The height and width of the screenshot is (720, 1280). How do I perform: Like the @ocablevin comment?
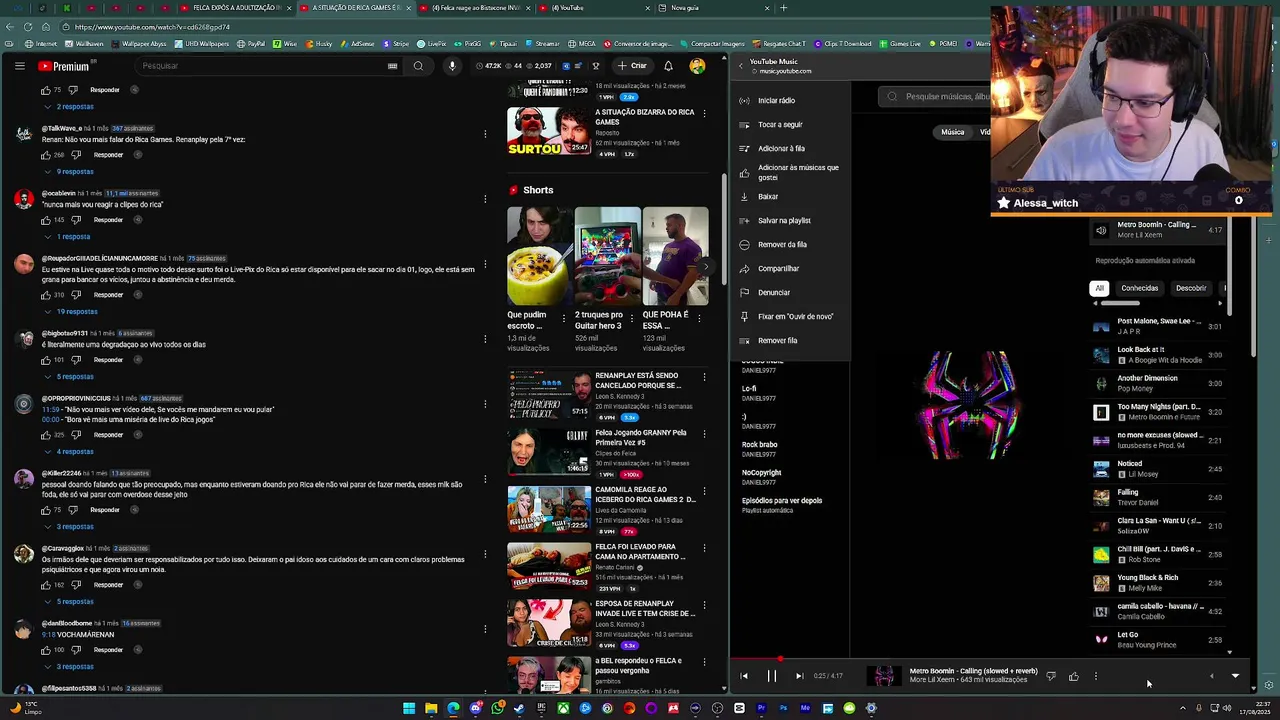[x=46, y=220]
